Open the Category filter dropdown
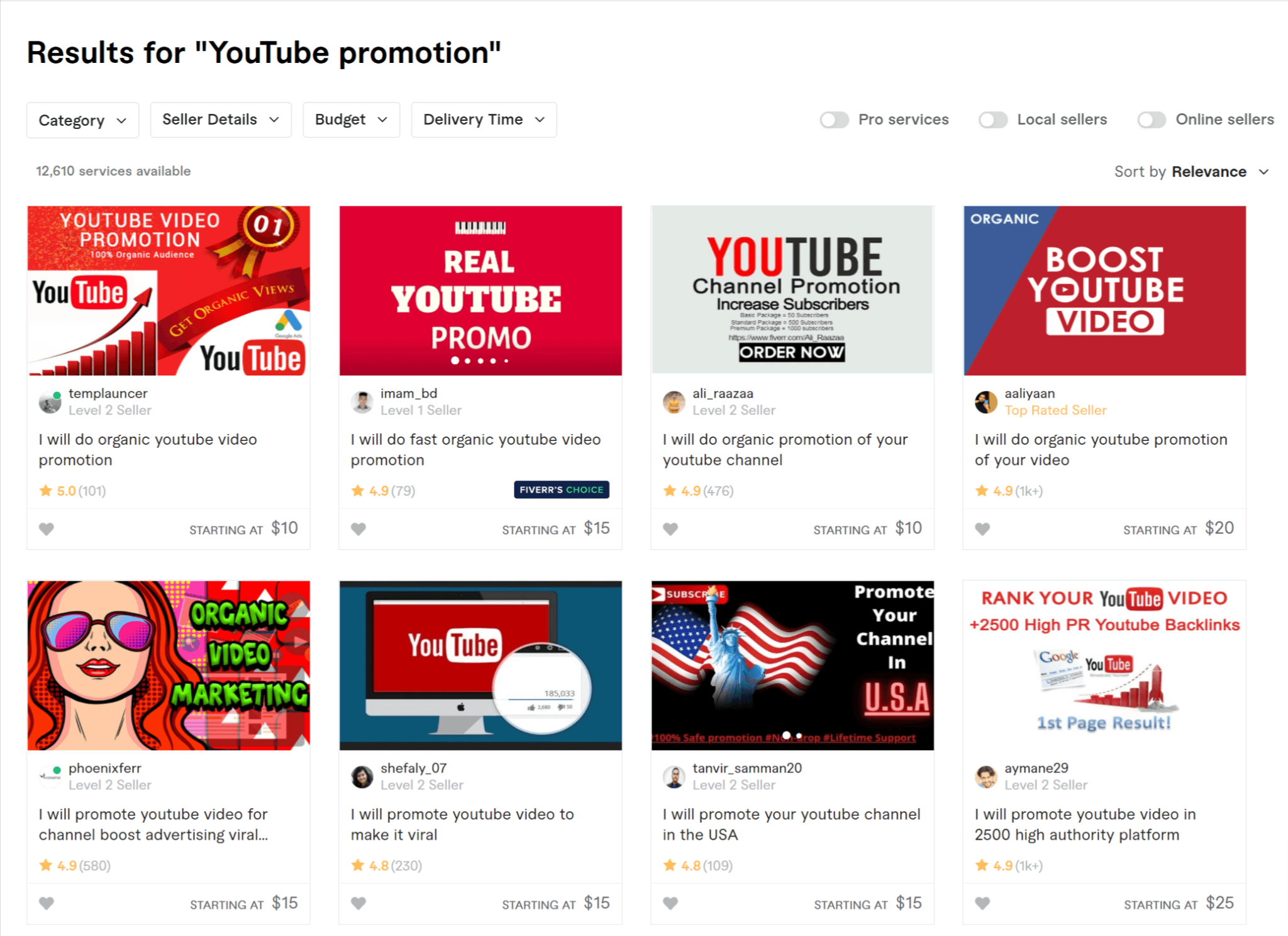 pyautogui.click(x=82, y=120)
